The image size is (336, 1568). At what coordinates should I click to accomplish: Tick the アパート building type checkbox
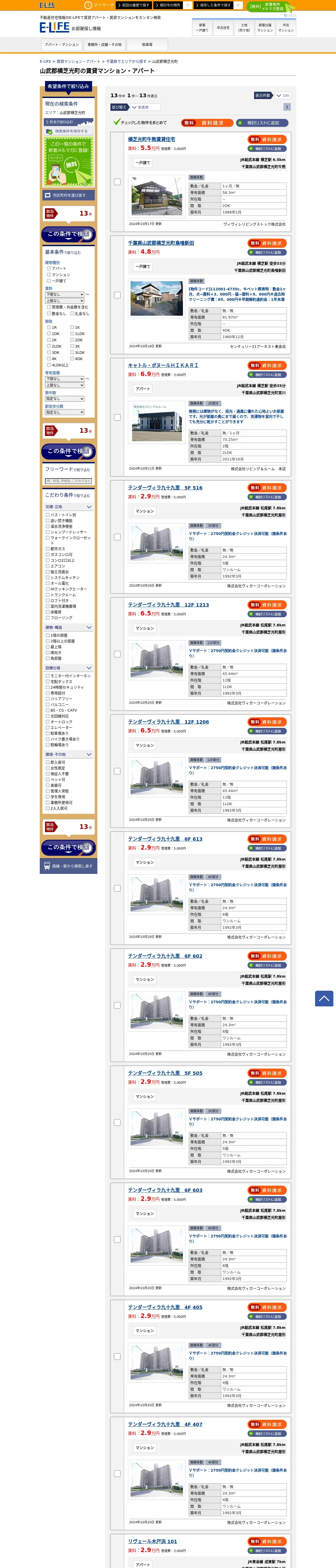(x=49, y=268)
